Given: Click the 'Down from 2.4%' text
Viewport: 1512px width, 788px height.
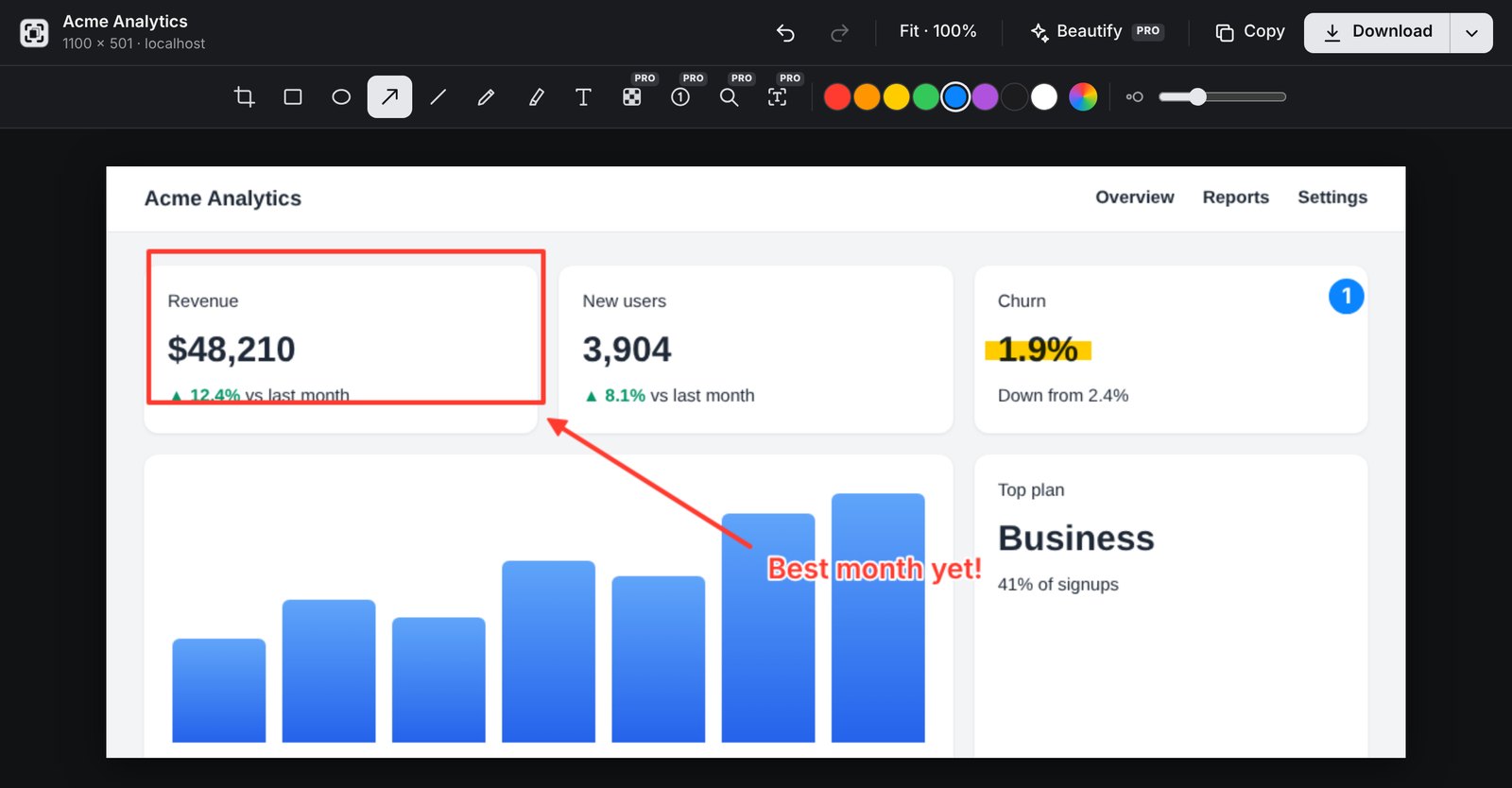Looking at the screenshot, I should coord(1063,395).
